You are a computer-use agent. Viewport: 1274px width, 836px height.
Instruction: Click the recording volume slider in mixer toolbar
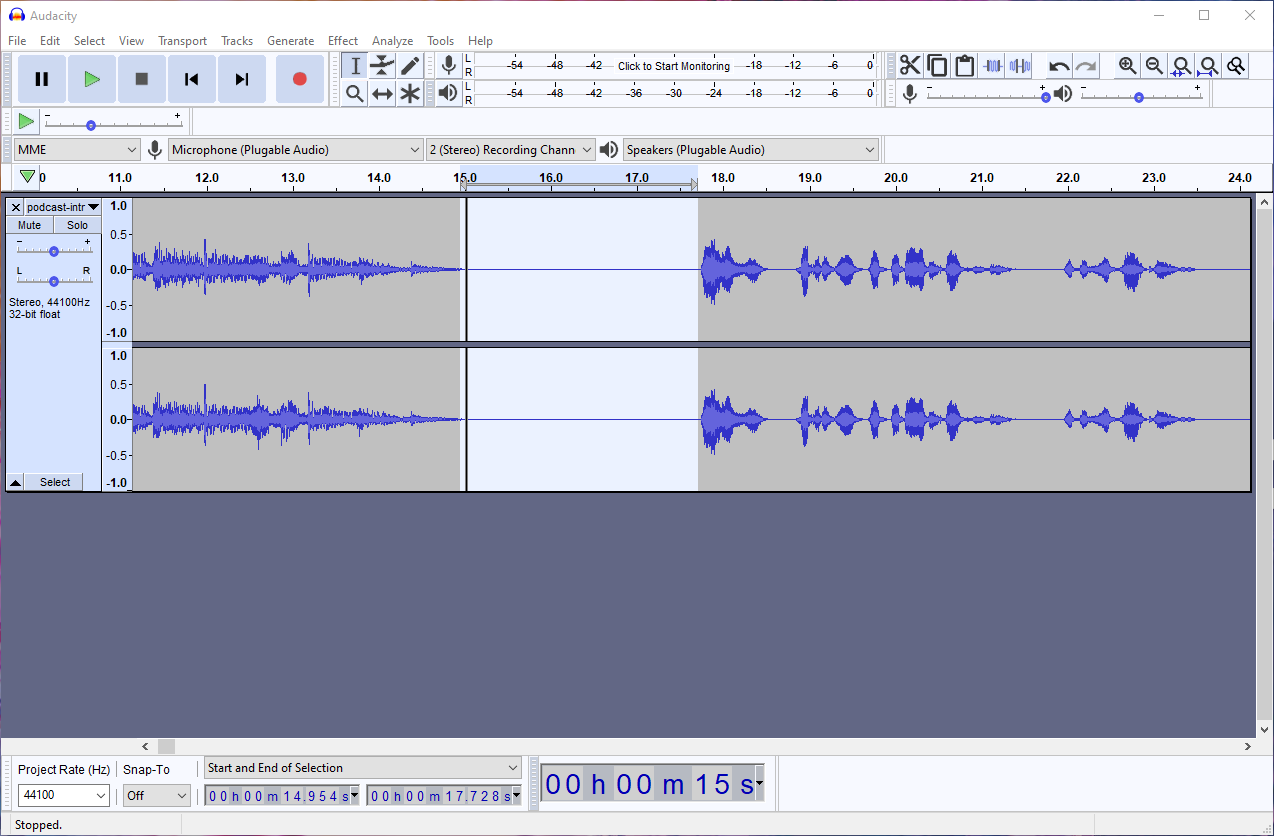coord(987,97)
